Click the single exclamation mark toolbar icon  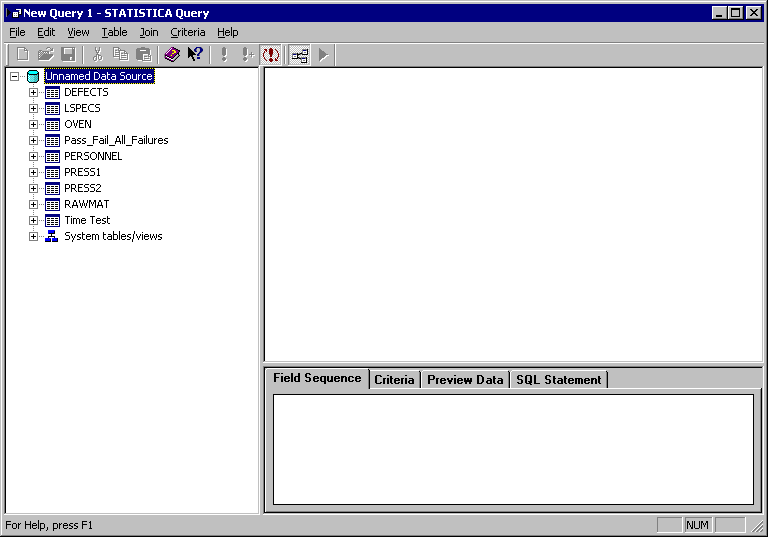pyautogui.click(x=224, y=54)
